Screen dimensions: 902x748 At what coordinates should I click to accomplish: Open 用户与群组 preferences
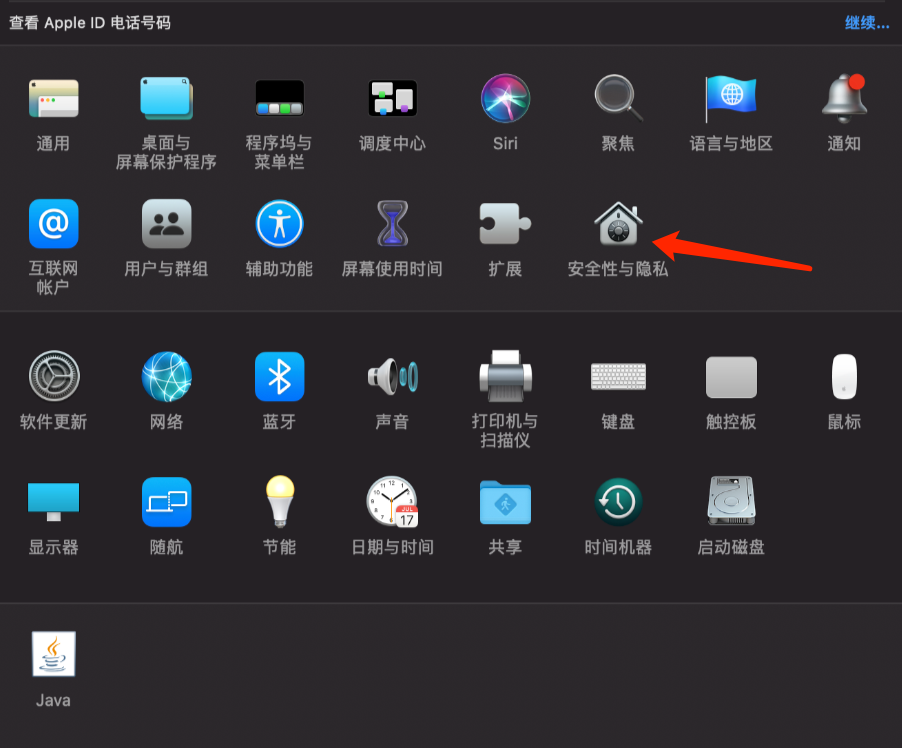[166, 224]
